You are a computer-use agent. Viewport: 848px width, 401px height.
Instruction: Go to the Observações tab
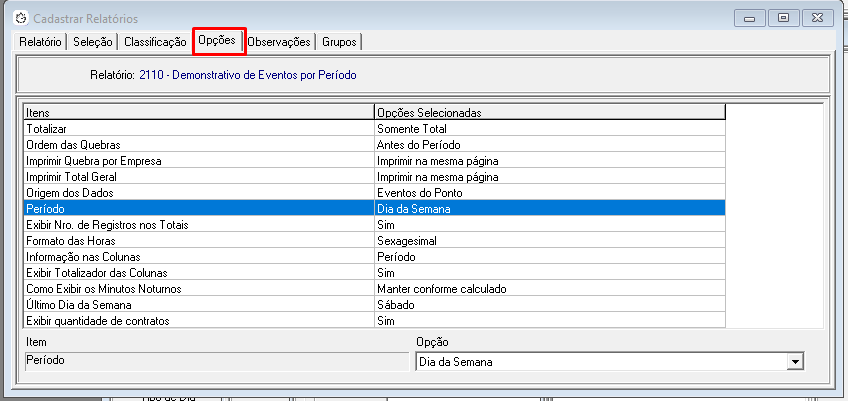click(279, 42)
